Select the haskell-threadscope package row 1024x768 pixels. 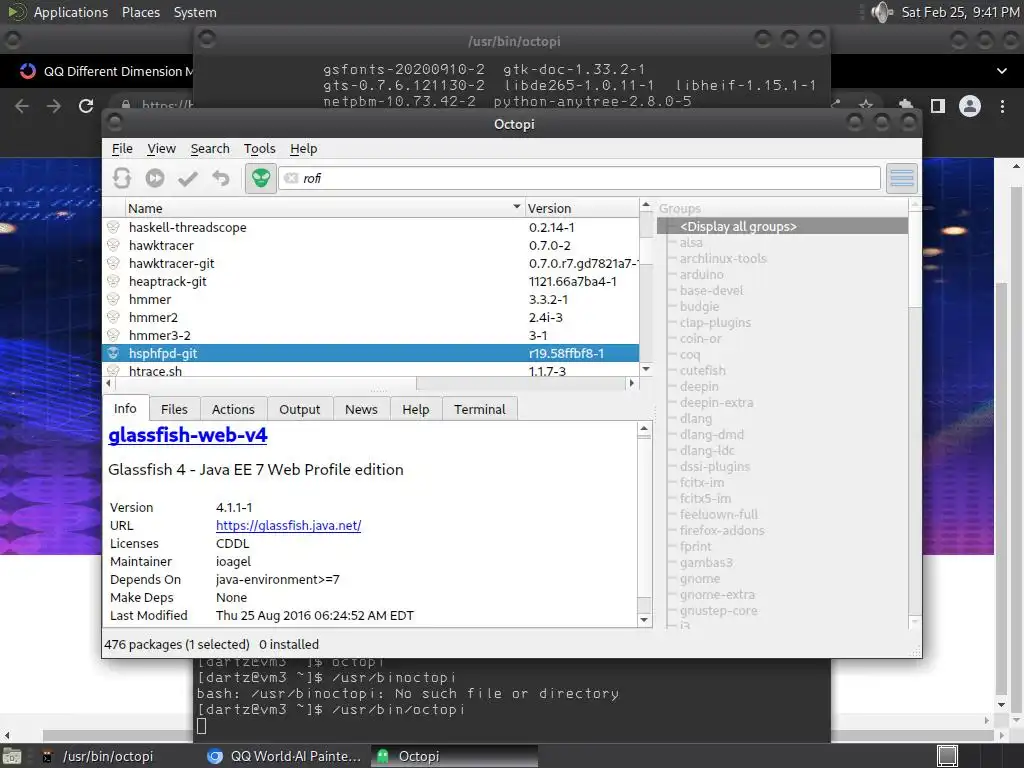click(370, 227)
